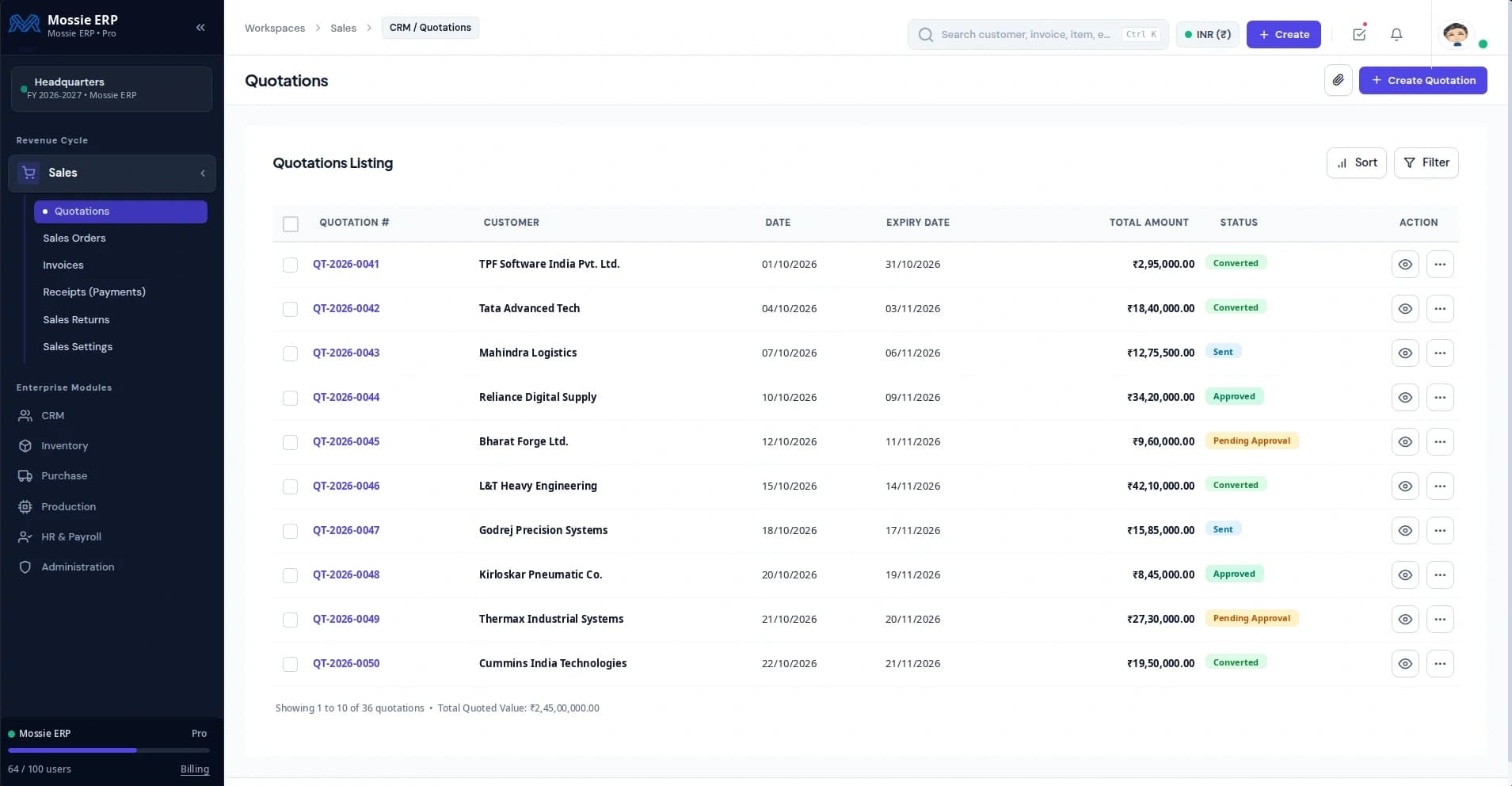This screenshot has height=786, width=1512.
Task: Open notifications bell icon
Action: point(1396,34)
